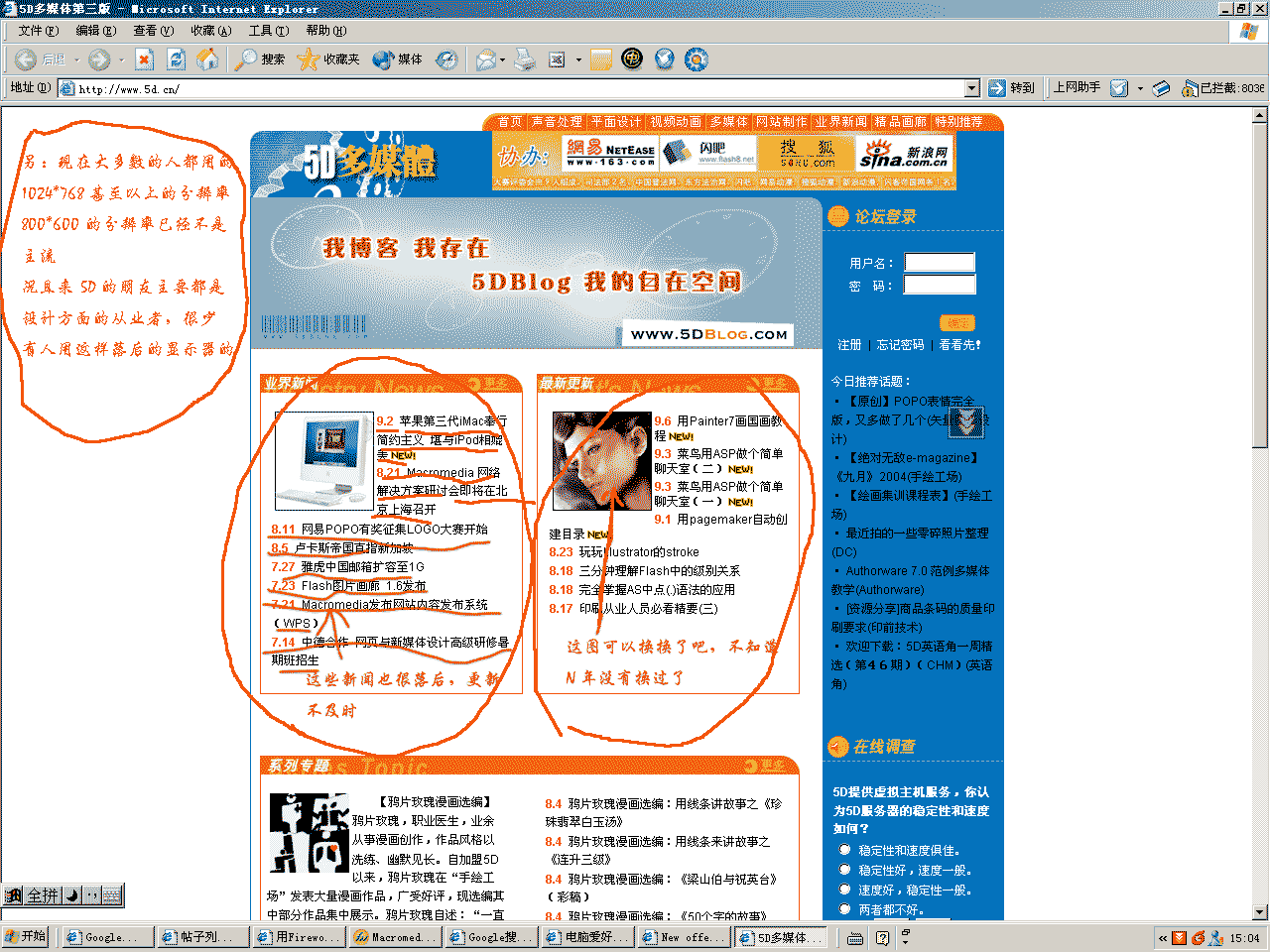Go to the Home page icon
Viewport: 1270px width, 952px height.
coord(207,59)
